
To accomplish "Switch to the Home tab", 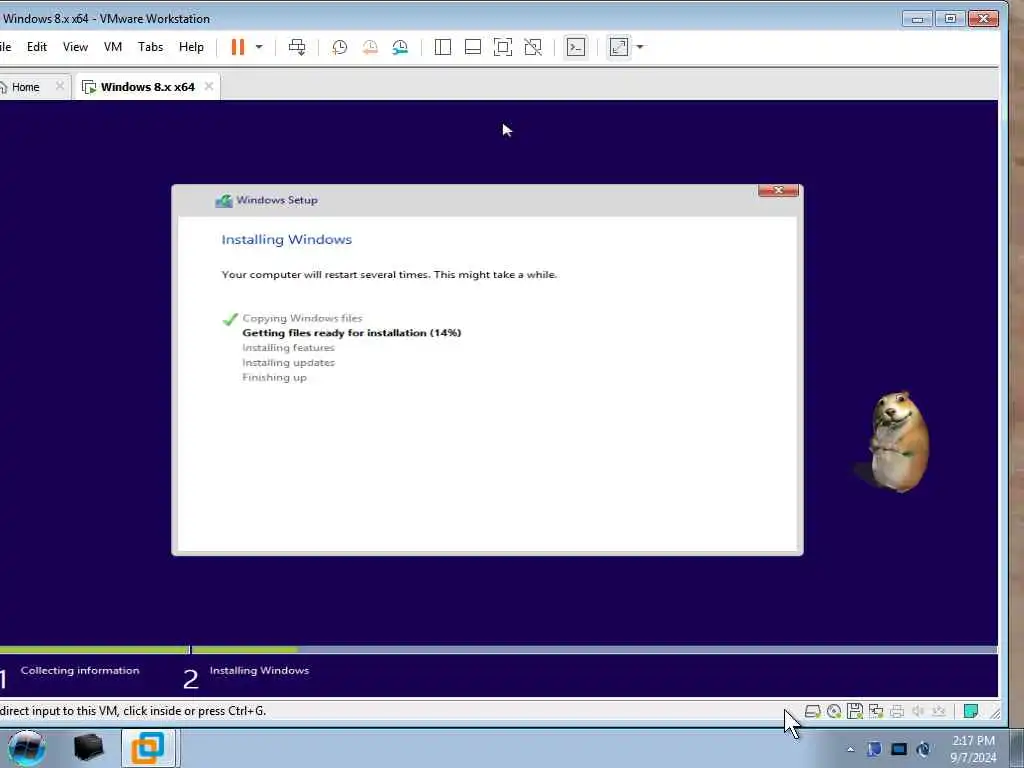I will [x=25, y=87].
